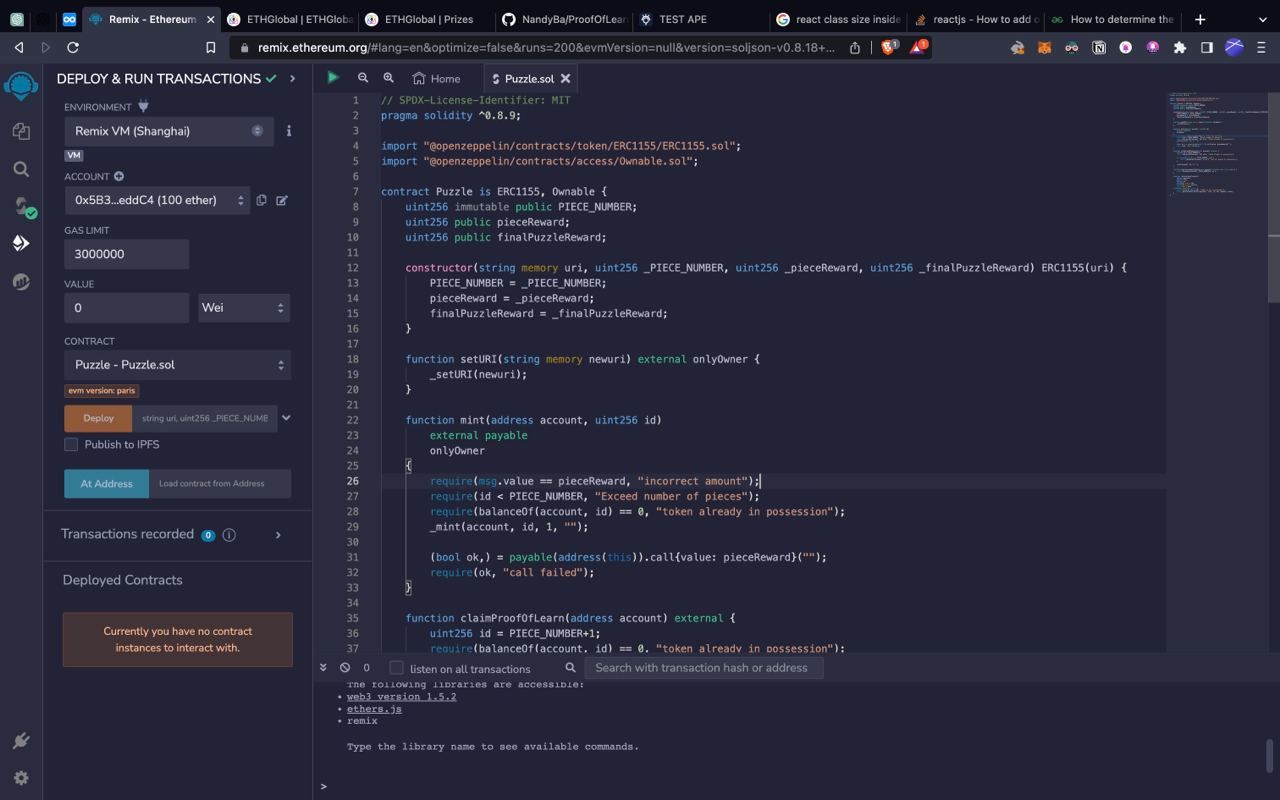Screen dimensions: 1280x800
Task: Expand the Transactions recorded section
Action: coord(278,535)
